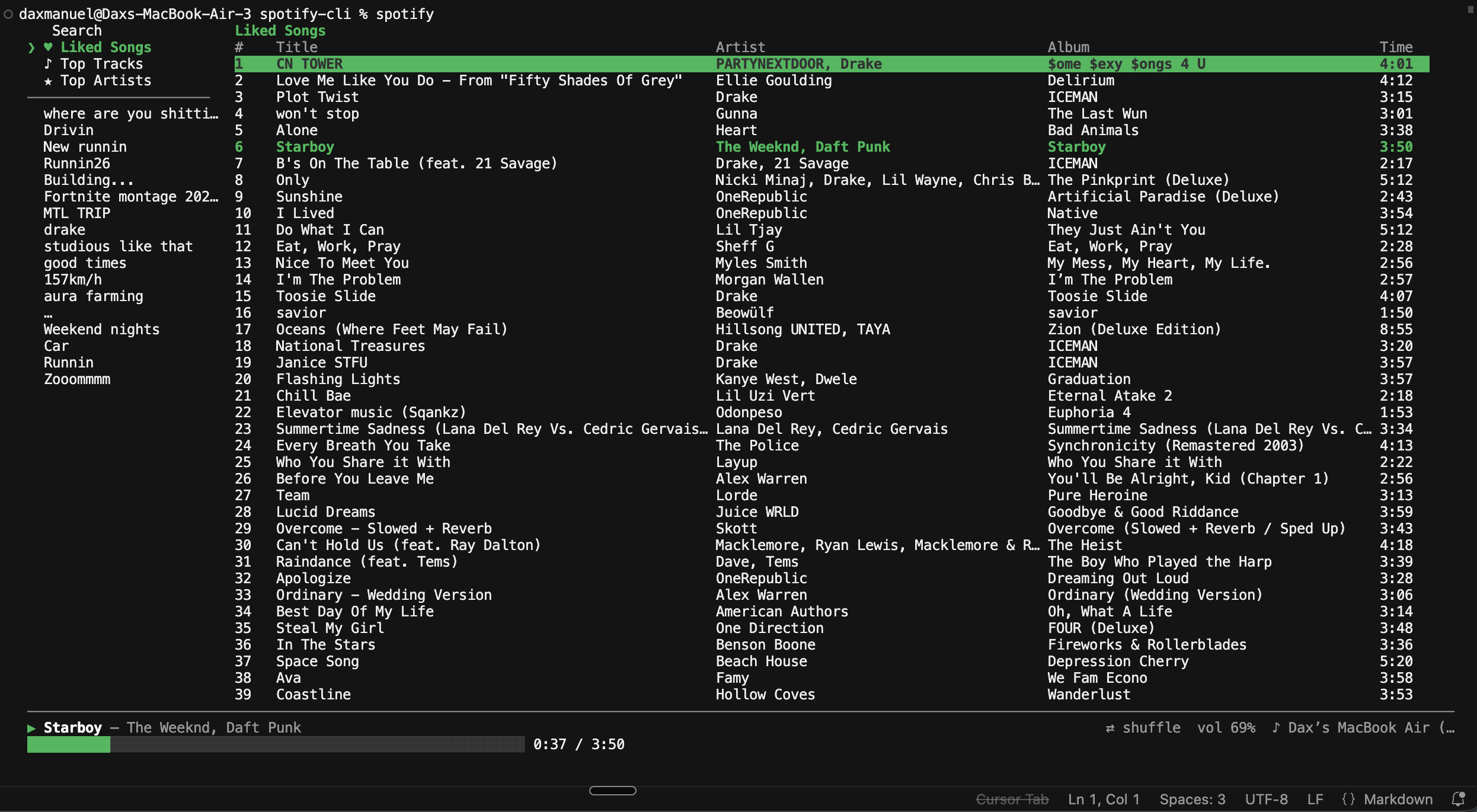
Task: Click the playback progress bar
Action: tap(276, 744)
